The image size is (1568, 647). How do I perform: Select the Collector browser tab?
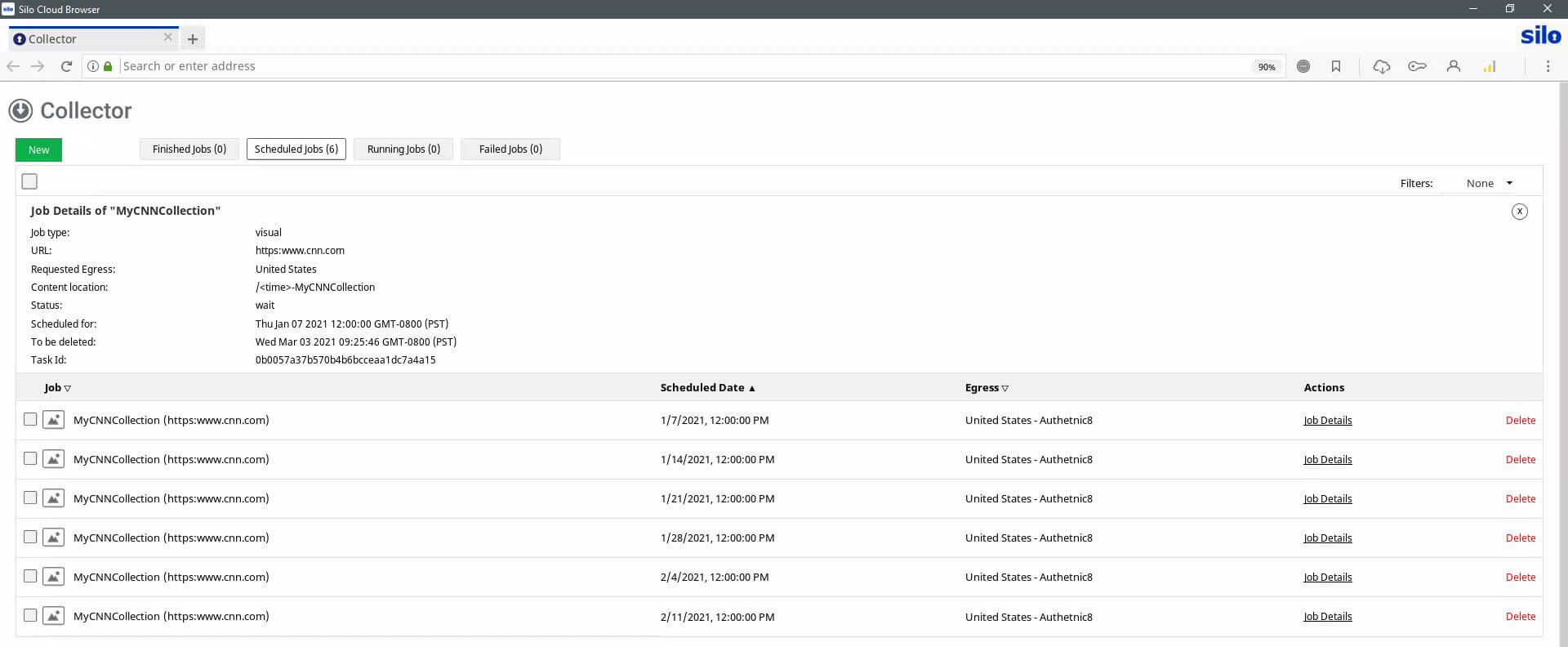(93, 38)
